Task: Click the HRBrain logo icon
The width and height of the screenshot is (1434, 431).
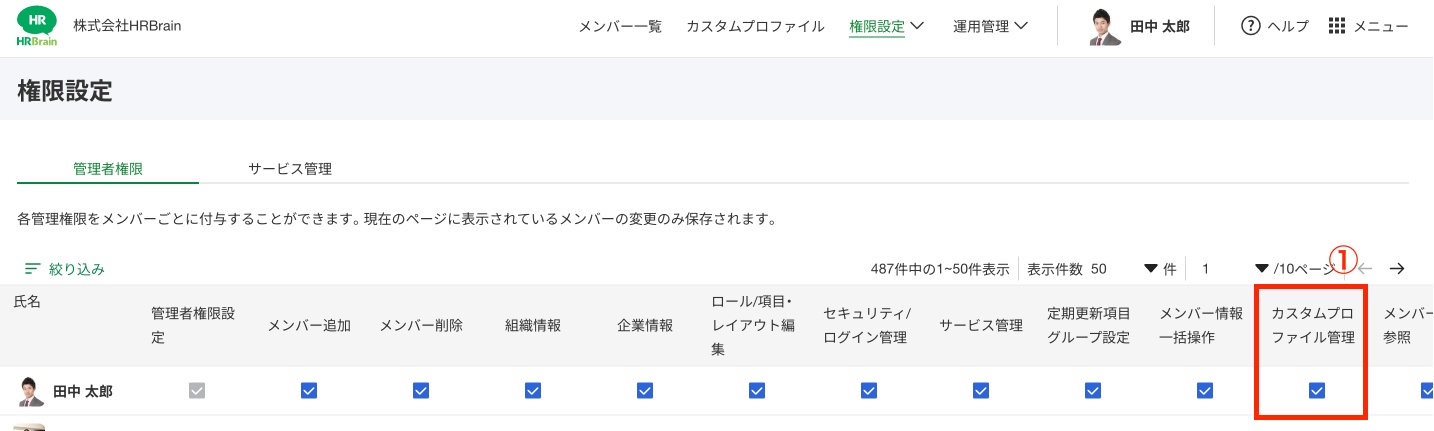Action: click(37, 26)
